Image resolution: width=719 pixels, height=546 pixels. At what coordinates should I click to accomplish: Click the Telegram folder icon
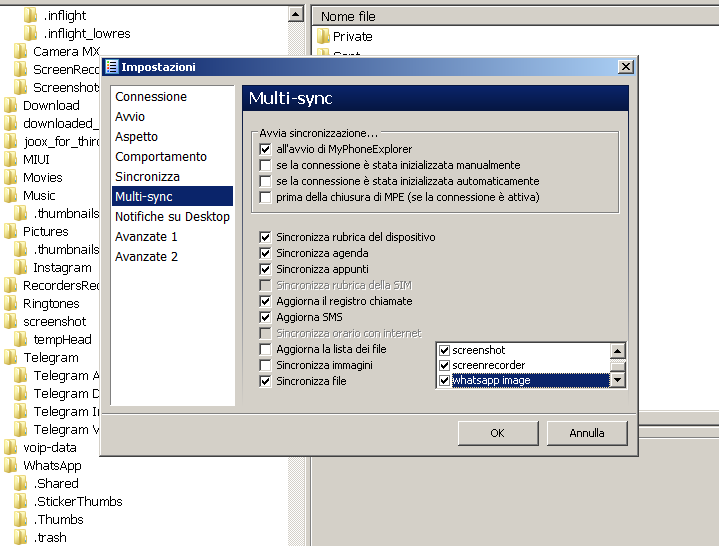11,358
